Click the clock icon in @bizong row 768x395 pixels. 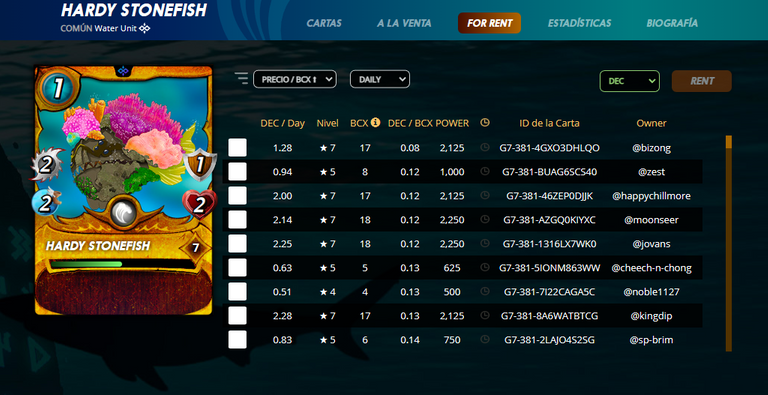(484, 148)
